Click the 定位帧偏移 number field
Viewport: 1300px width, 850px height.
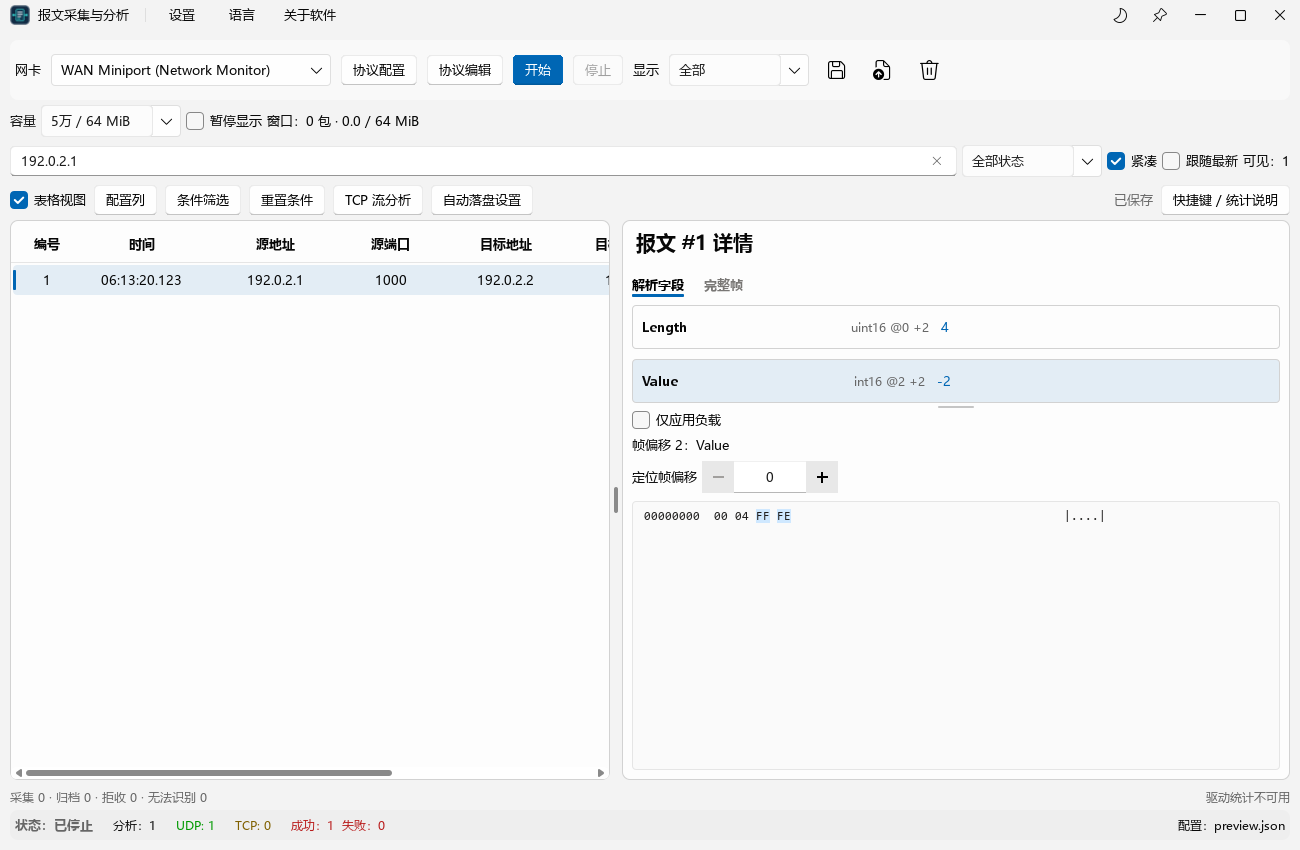[x=770, y=477]
